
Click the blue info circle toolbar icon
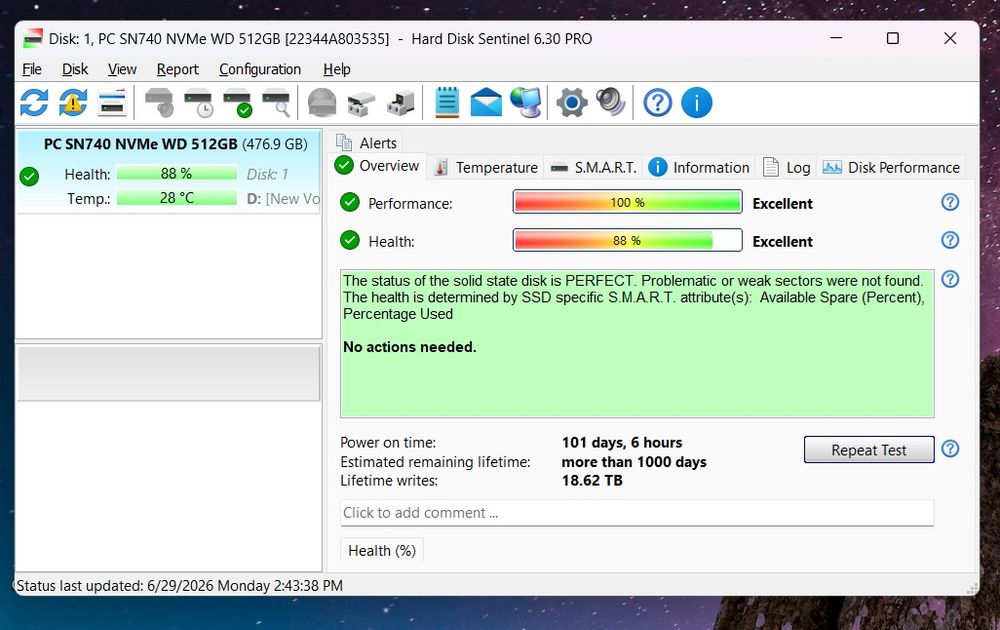pos(696,103)
